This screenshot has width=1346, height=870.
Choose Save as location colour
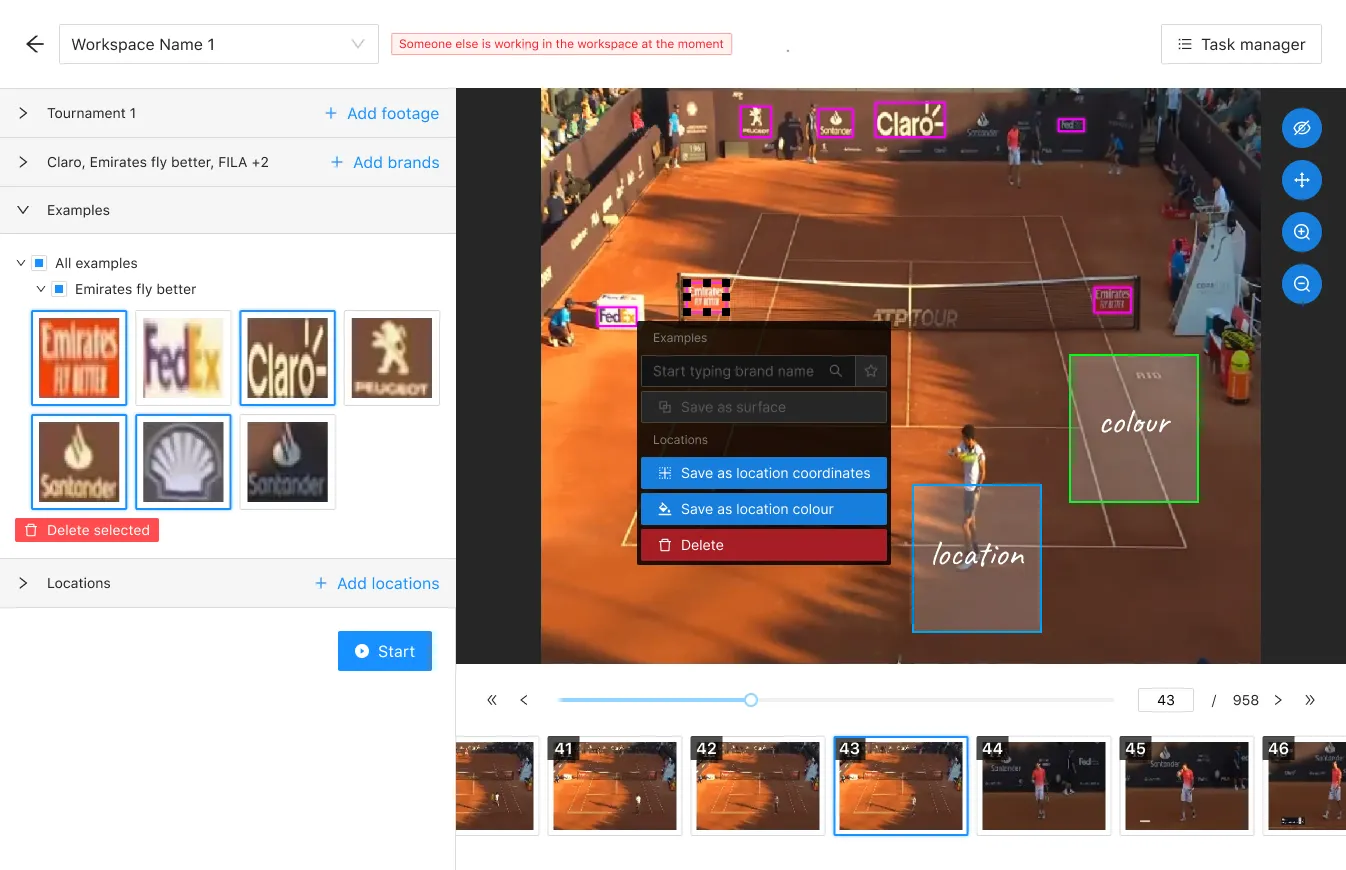(764, 509)
